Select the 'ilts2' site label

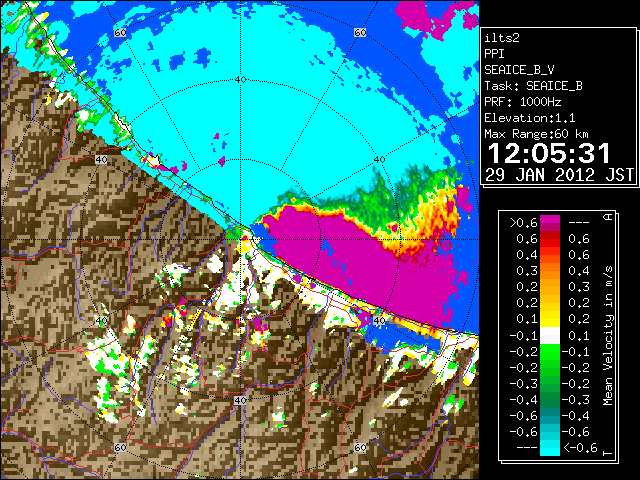502,38
